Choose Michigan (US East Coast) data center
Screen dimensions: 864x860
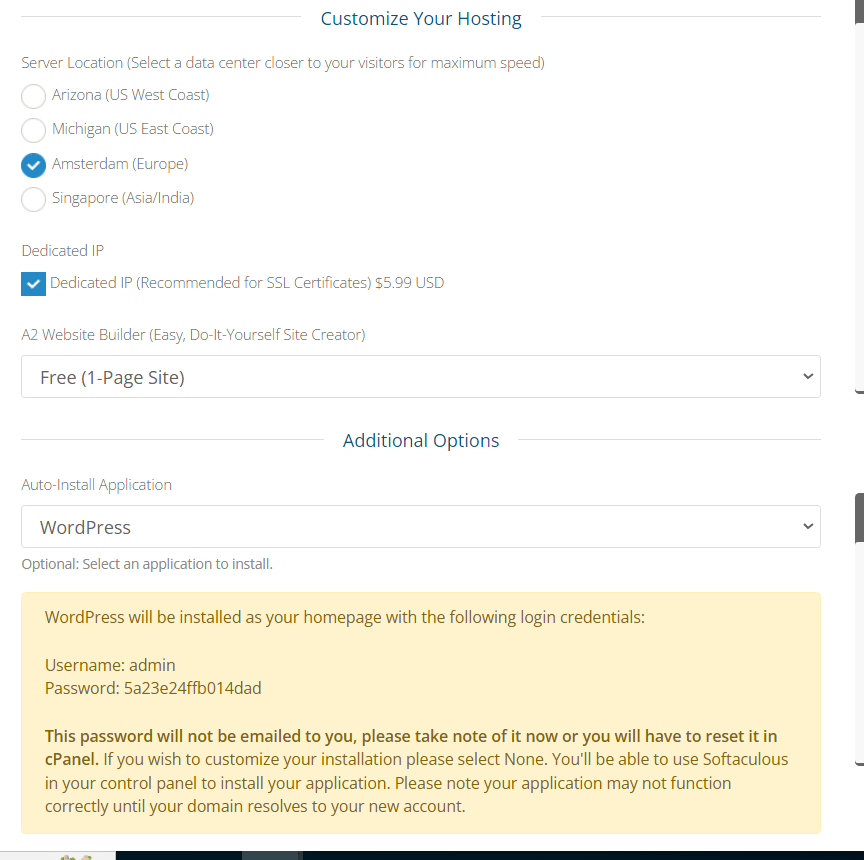(x=33, y=130)
